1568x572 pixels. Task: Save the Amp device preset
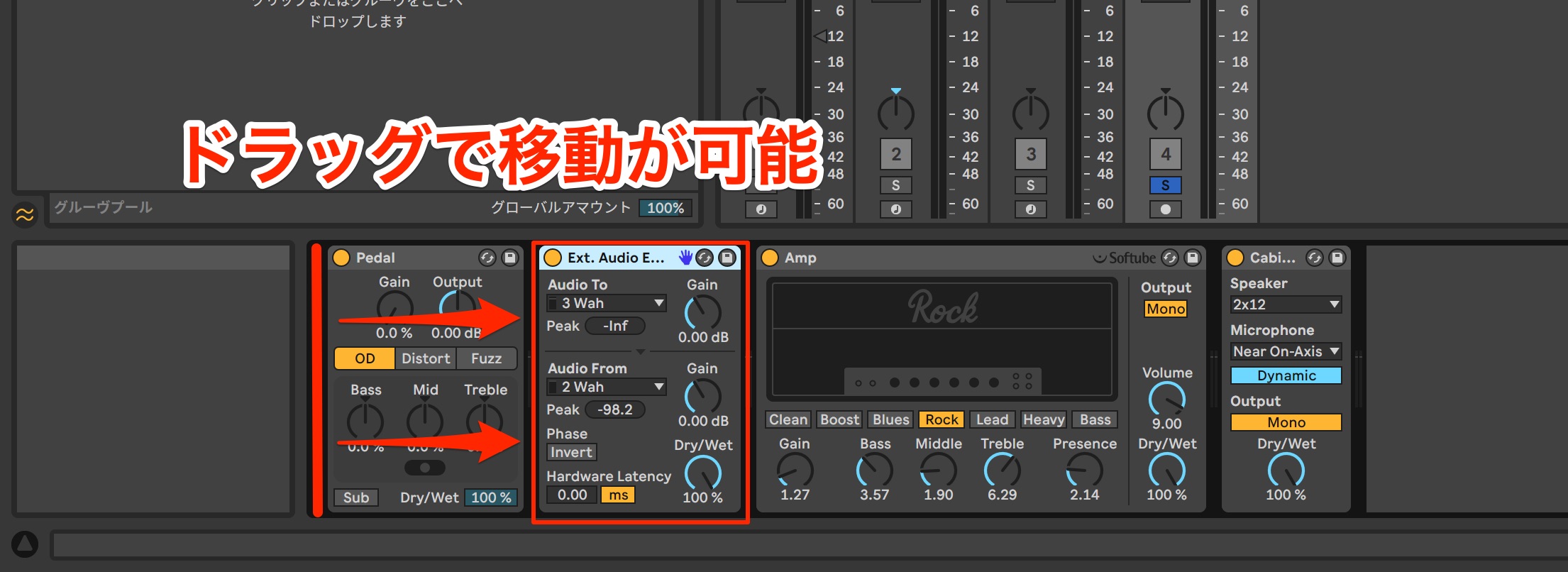click(x=1193, y=258)
